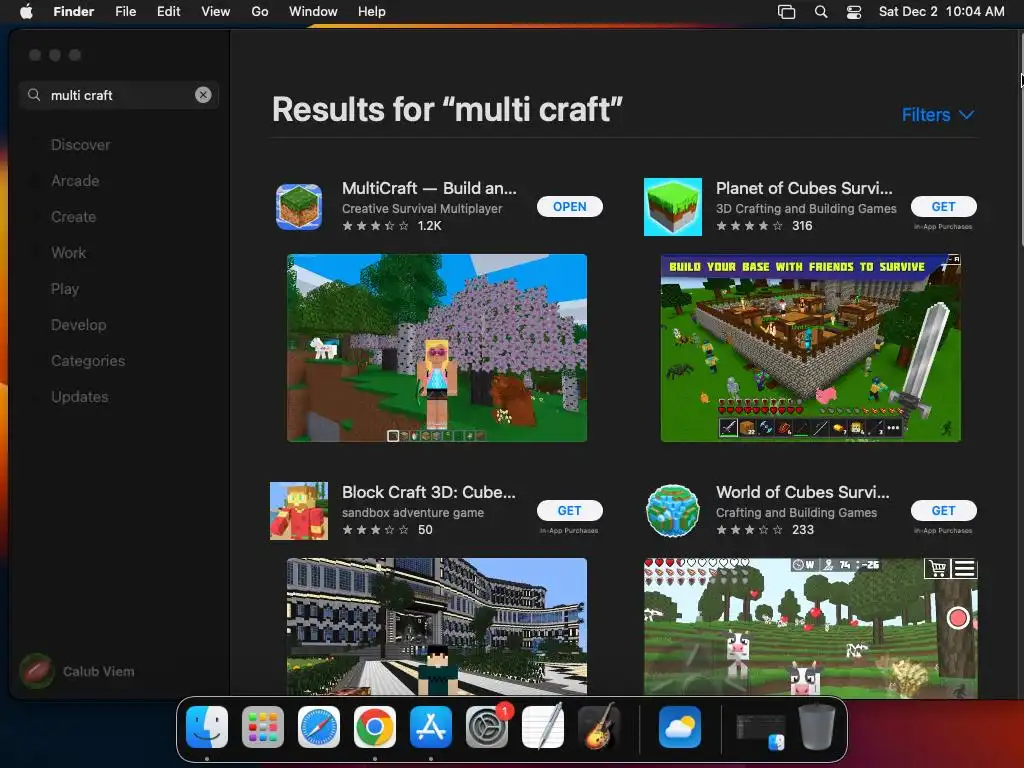Click the Calub Viem account name
1024x768 pixels.
click(x=99, y=671)
